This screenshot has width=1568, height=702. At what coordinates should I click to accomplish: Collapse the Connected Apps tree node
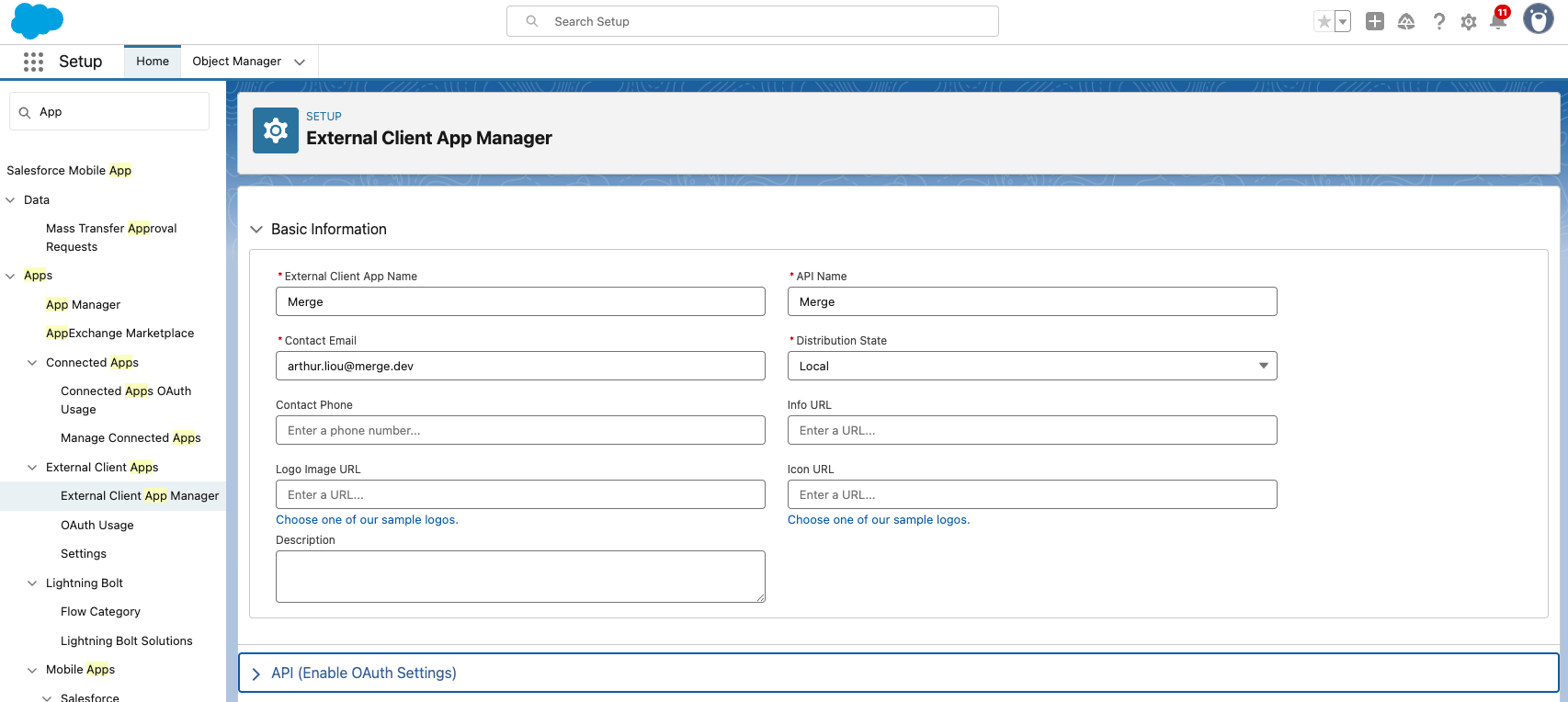[32, 363]
